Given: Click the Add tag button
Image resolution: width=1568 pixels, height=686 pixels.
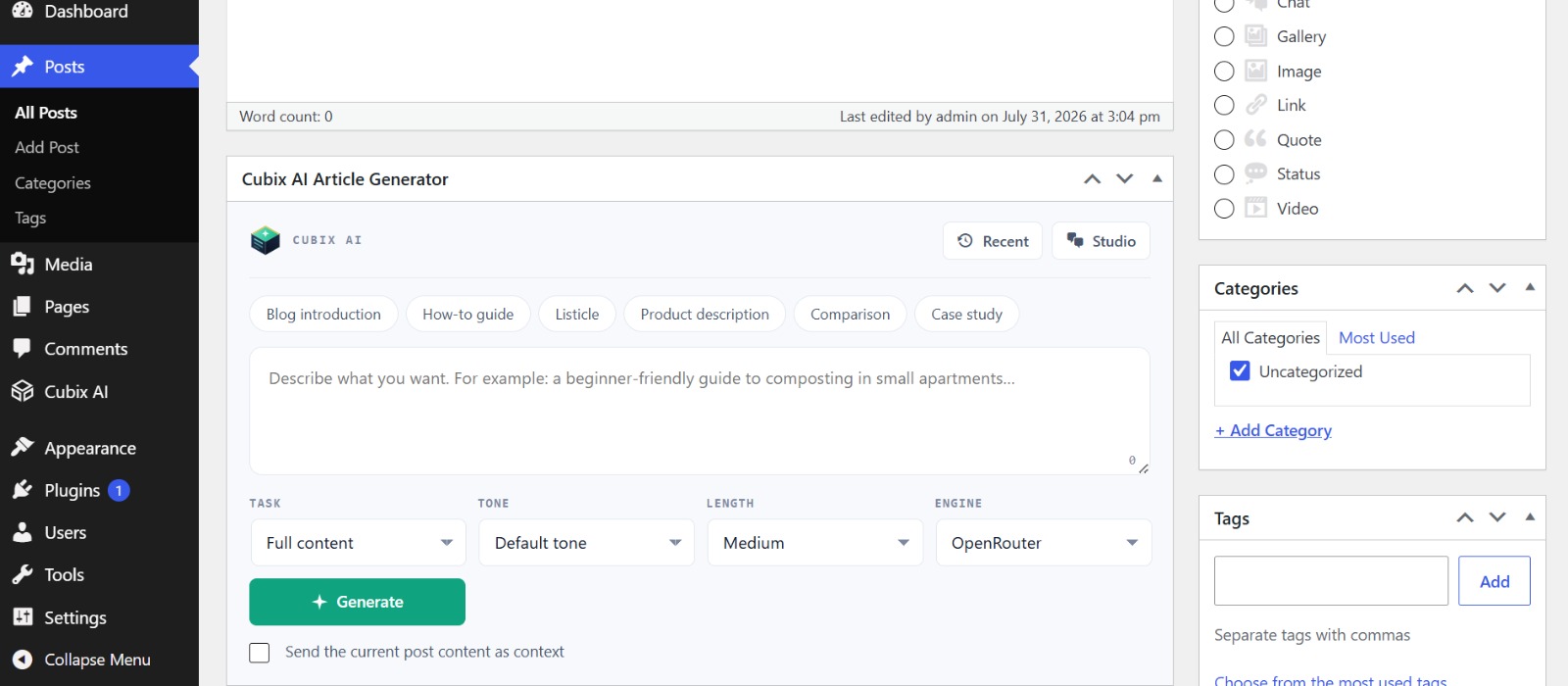Looking at the screenshot, I should [1494, 581].
